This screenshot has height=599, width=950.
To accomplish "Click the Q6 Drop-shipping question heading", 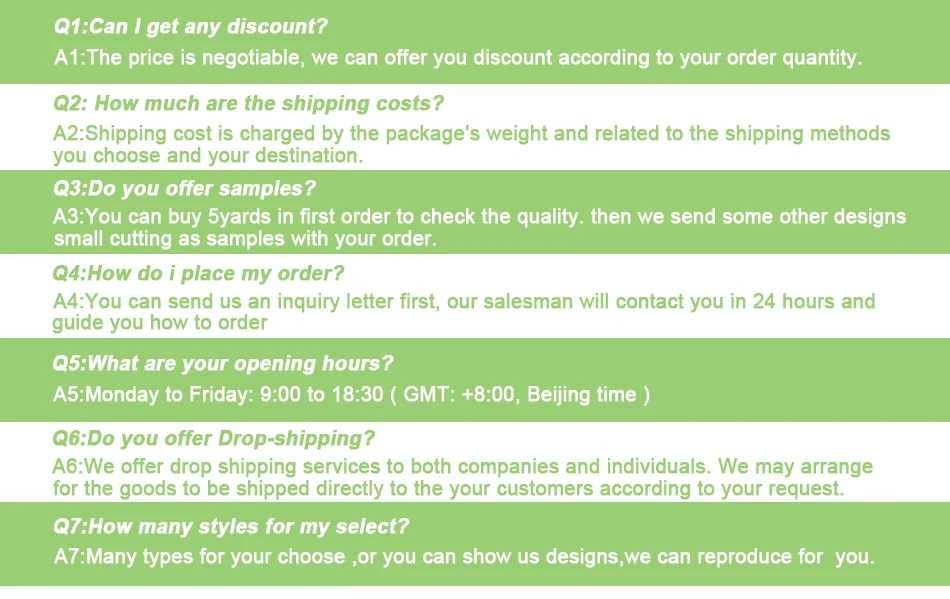I will coord(213,438).
